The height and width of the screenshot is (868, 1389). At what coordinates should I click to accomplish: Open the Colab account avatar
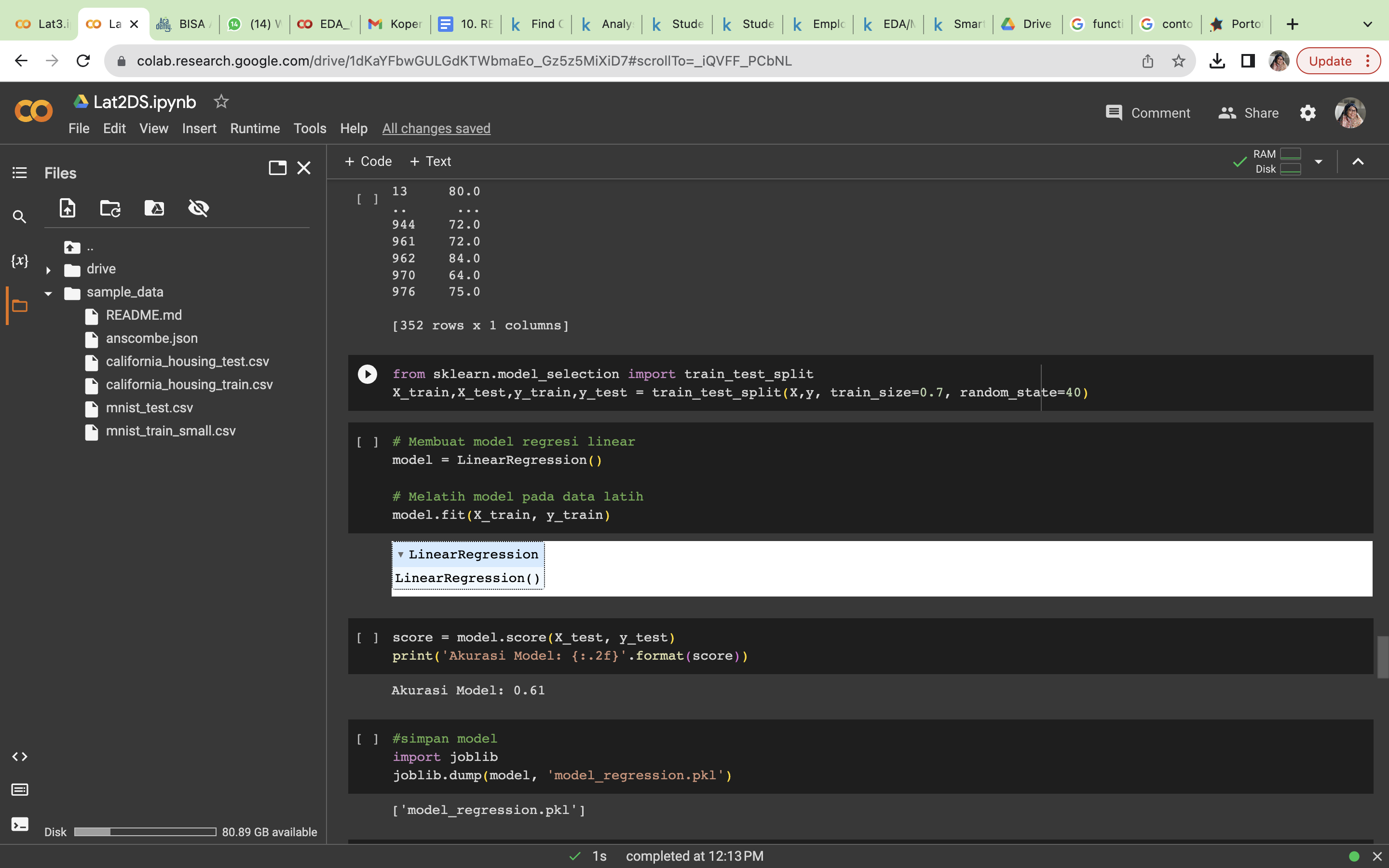[x=1350, y=113]
